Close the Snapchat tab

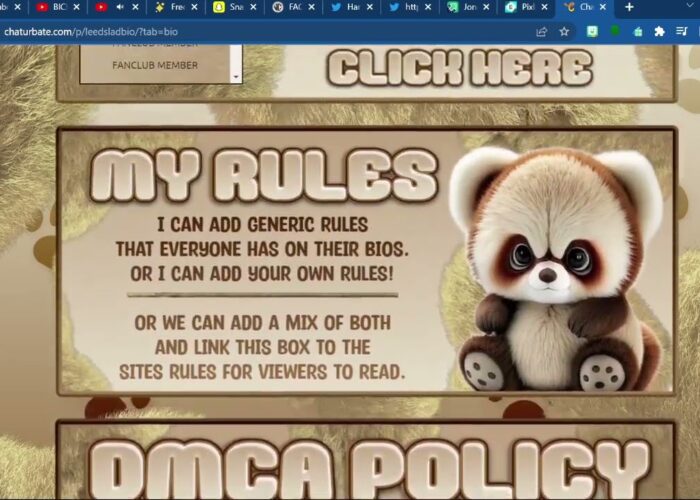tap(253, 7)
